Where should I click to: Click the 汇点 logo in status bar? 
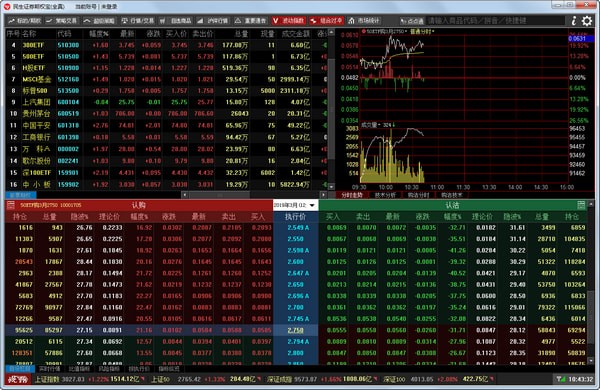(x=18, y=379)
